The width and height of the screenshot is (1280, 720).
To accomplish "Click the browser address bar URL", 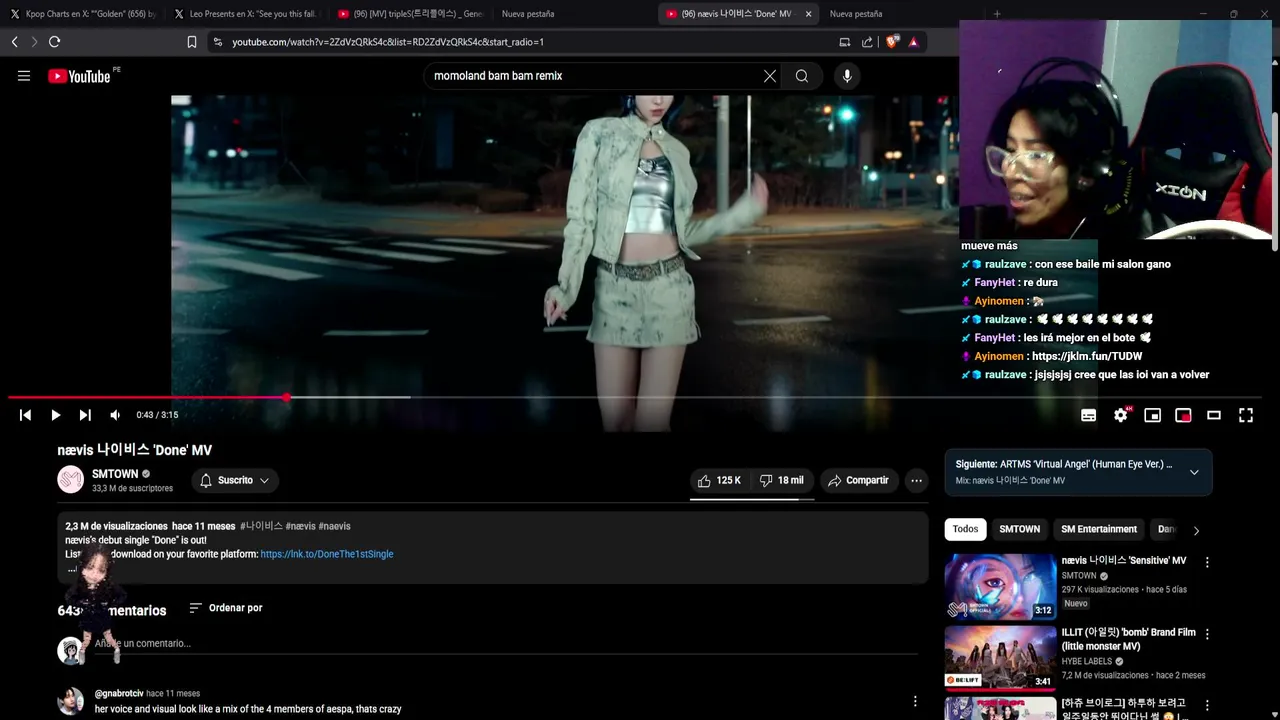I will tap(388, 42).
